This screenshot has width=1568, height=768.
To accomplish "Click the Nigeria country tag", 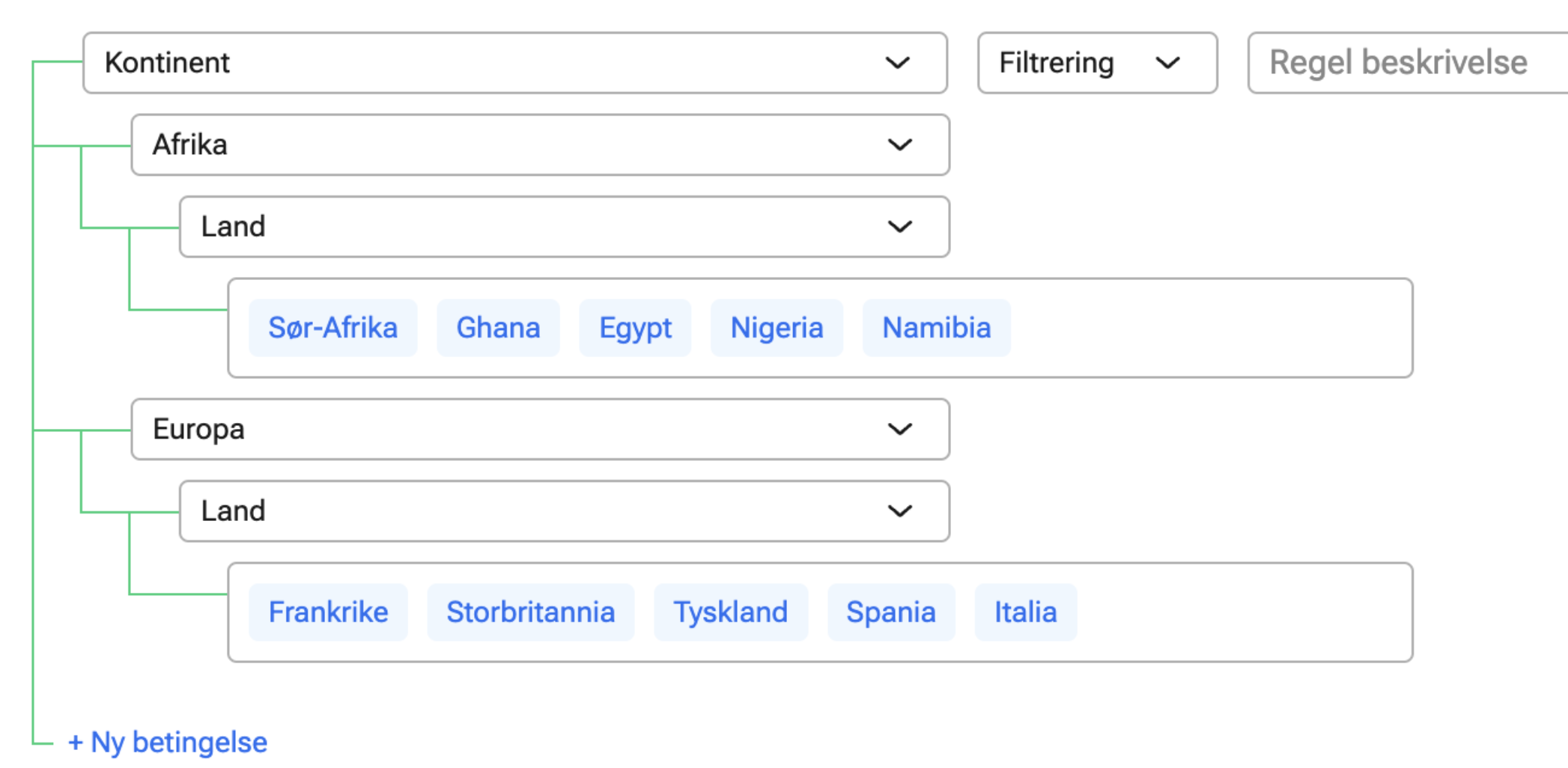I will [777, 328].
